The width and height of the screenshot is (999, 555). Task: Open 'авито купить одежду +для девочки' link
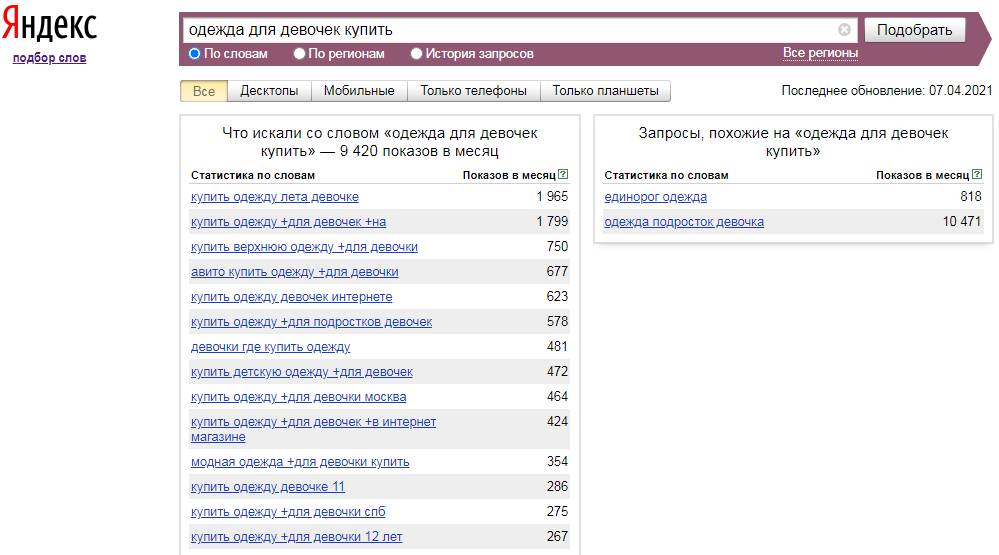tap(294, 272)
